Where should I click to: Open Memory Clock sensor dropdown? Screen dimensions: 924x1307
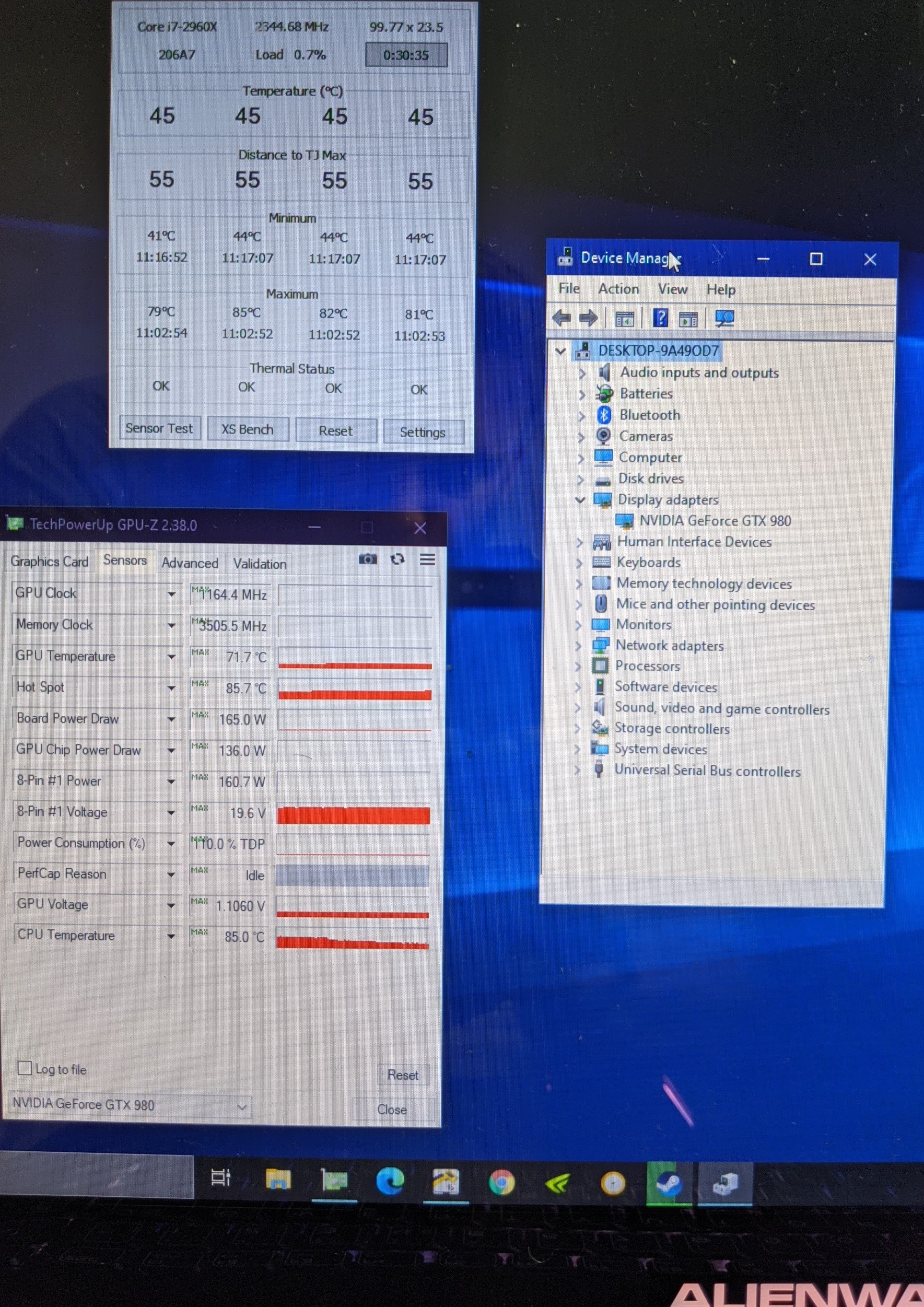pos(171,625)
